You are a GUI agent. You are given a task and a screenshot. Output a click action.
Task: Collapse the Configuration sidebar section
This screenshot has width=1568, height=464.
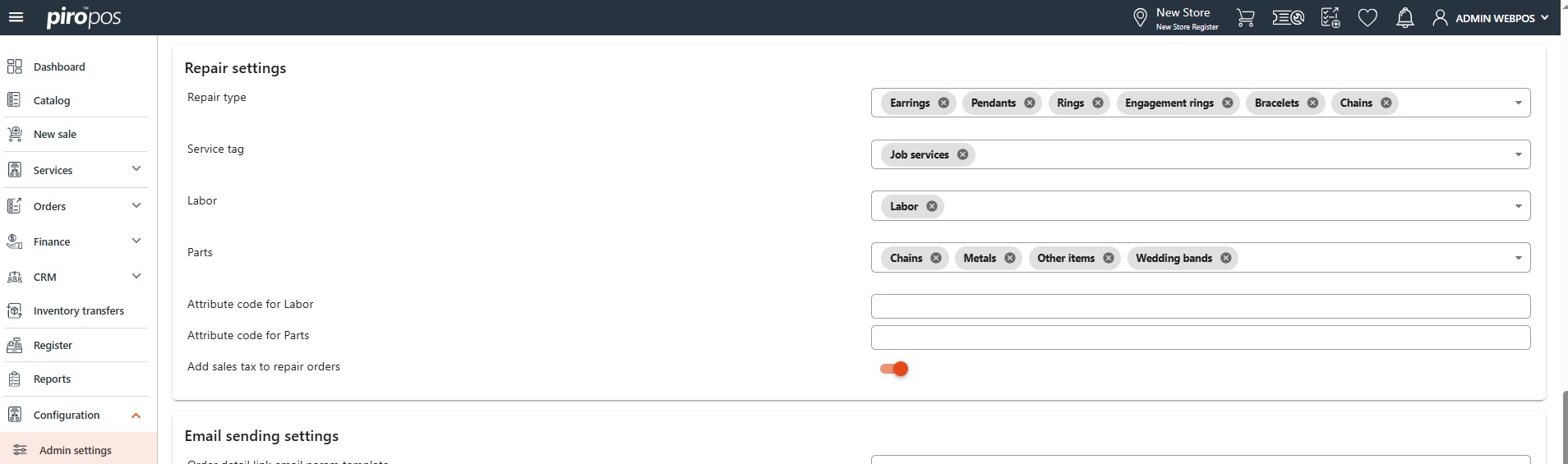tap(136, 416)
